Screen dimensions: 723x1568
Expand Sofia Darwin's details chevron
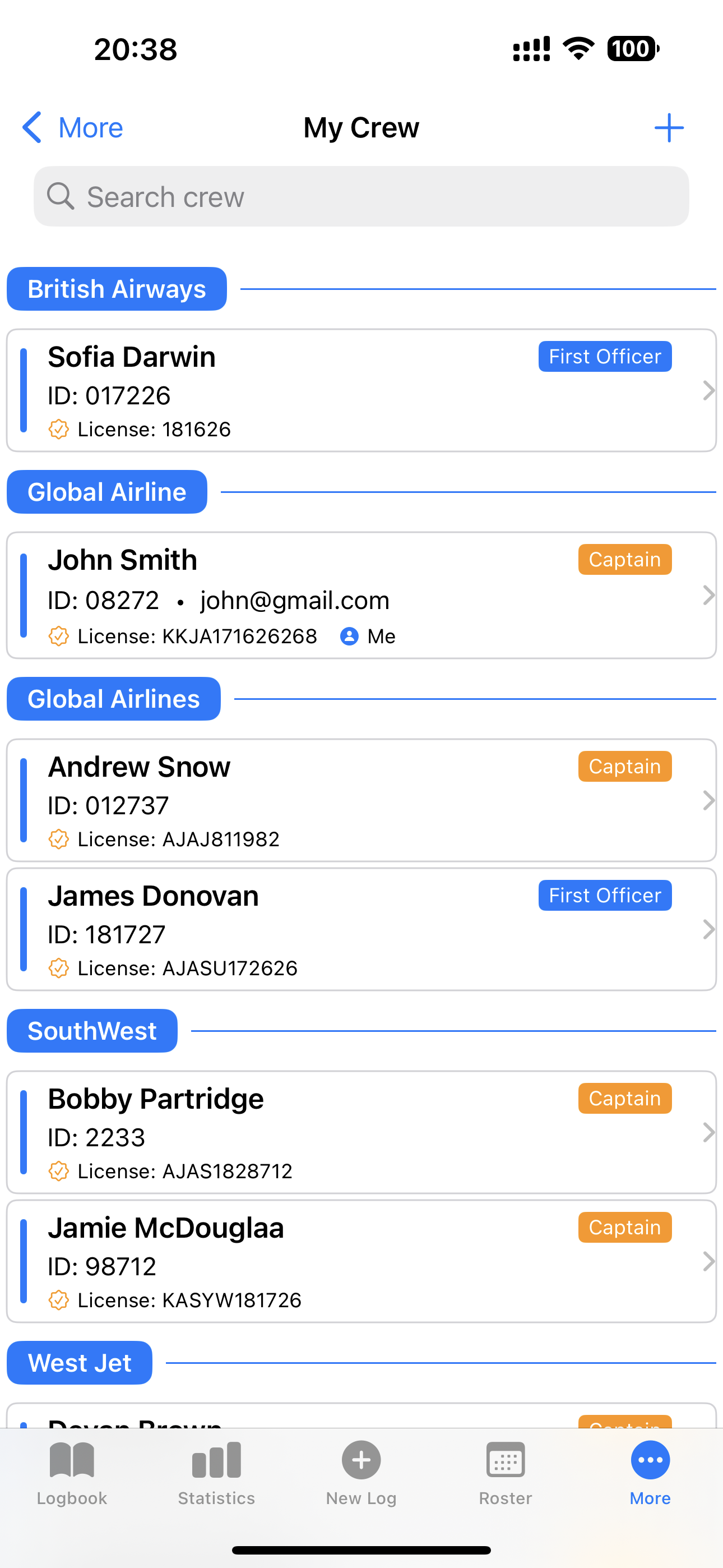[x=708, y=390]
